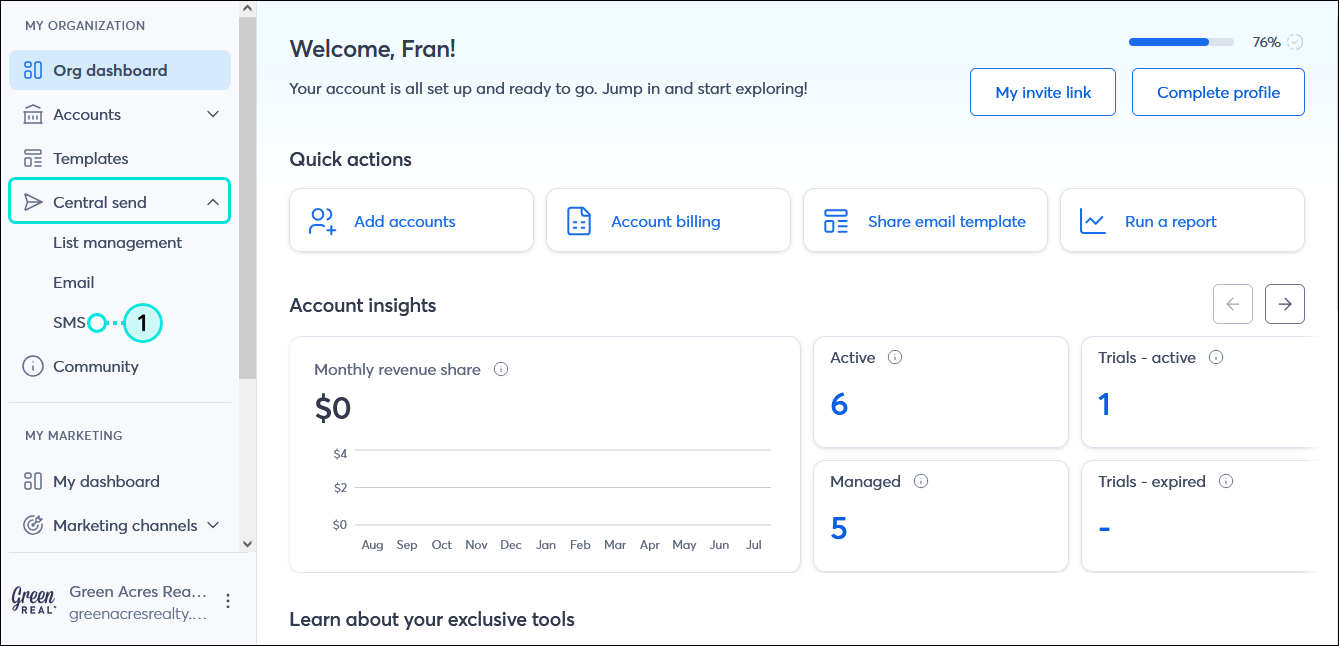The height and width of the screenshot is (646, 1339).
Task: Open Templates via its sidebar icon
Action: pyautogui.click(x=31, y=158)
